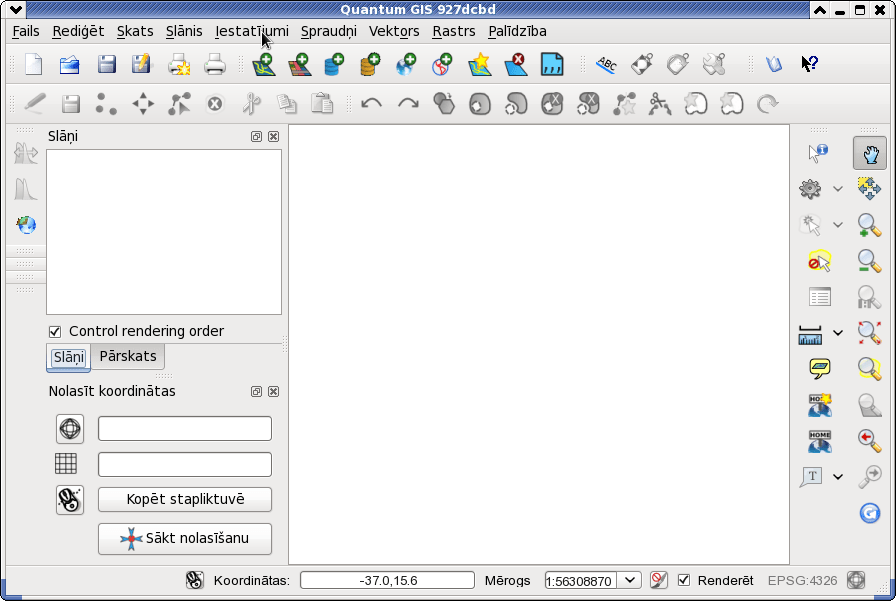This screenshot has width=896, height=601.
Task: Click Identify Features cursor icon
Action: point(818,153)
